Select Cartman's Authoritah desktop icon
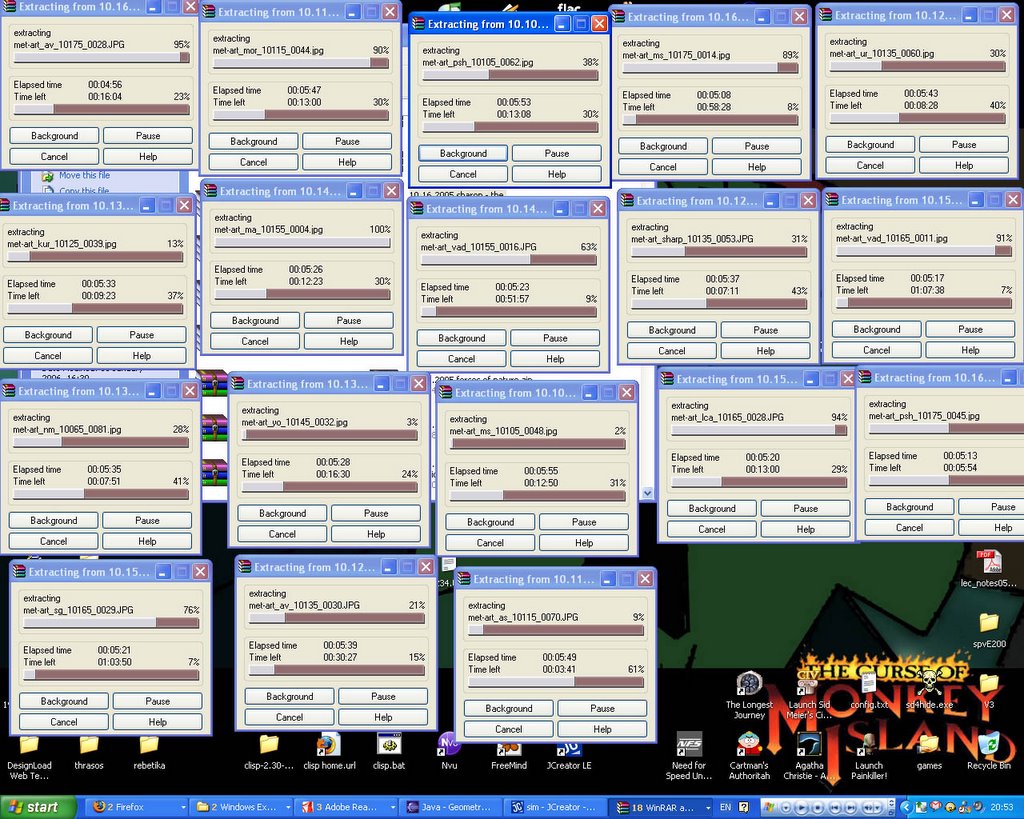This screenshot has height=819, width=1024. (749, 756)
